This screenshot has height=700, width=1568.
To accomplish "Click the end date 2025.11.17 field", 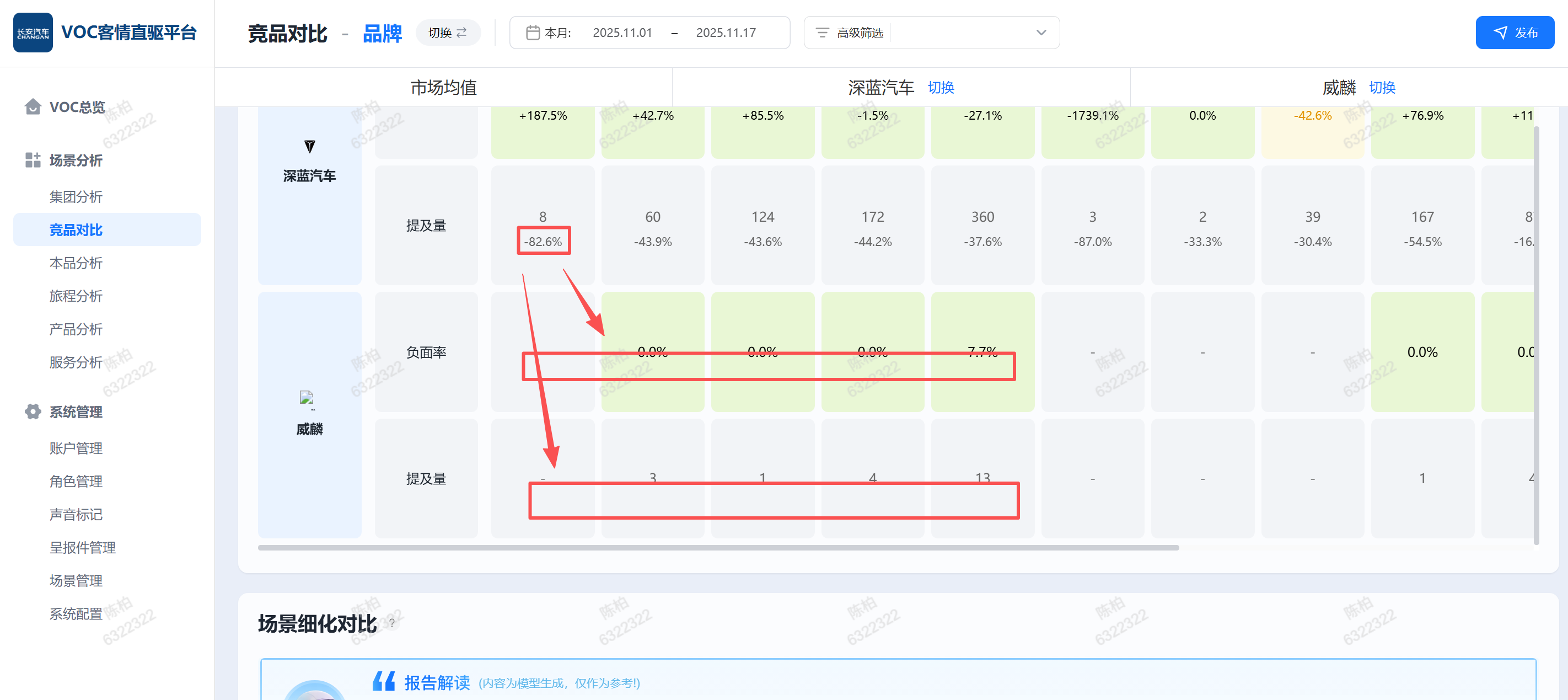I will [x=726, y=33].
